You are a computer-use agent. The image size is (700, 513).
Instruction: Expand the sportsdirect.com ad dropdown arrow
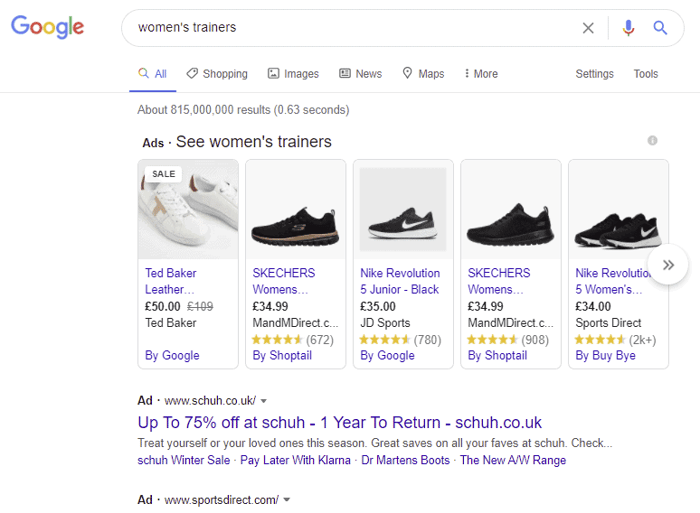coord(287,500)
